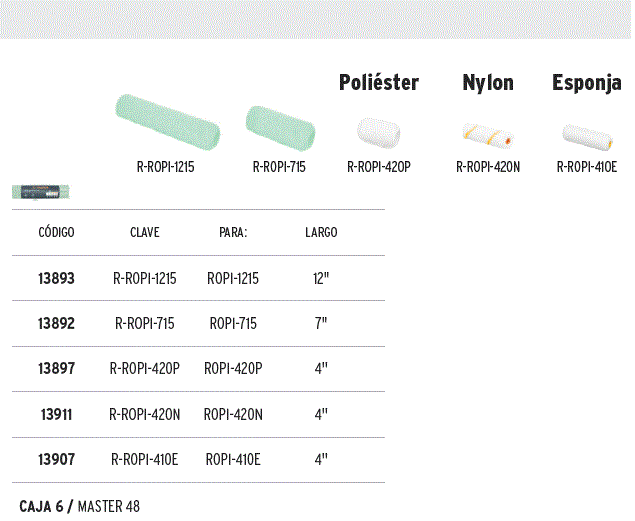Click the Poliéster heading

(379, 83)
